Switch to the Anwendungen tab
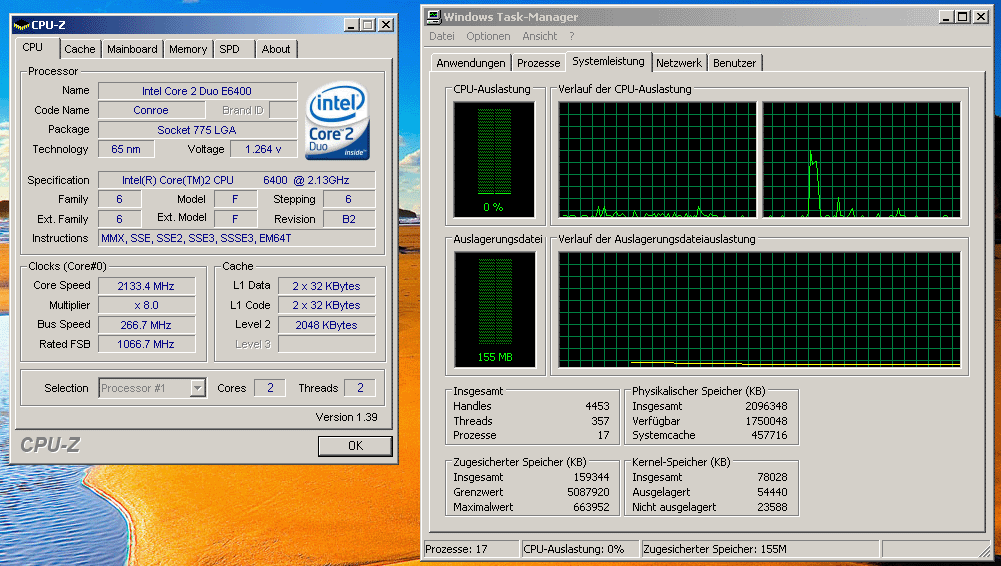Viewport: 1001px width, 566px height. point(470,63)
